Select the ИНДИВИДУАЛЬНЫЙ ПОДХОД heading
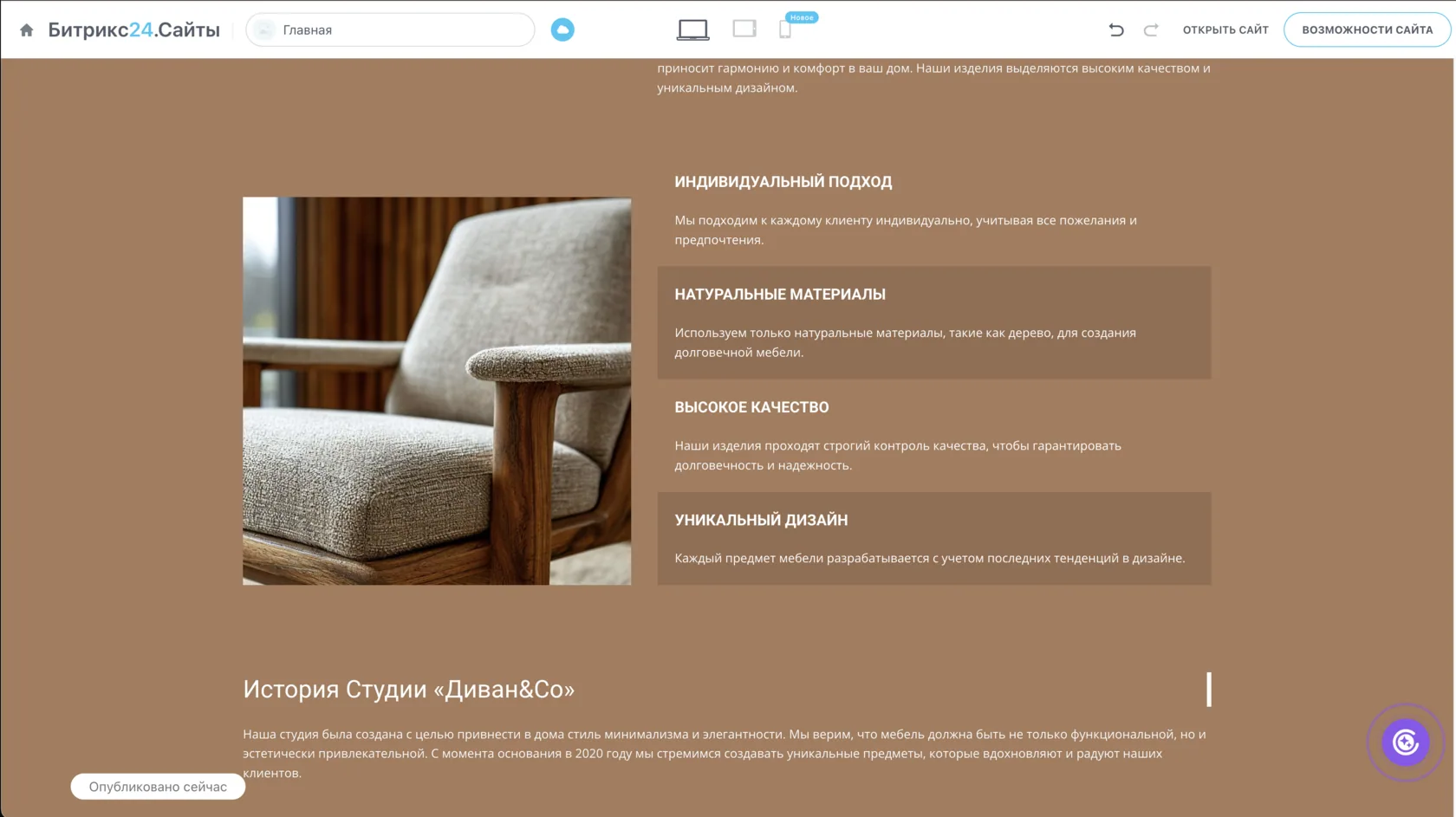The height and width of the screenshot is (817, 1456). [783, 182]
